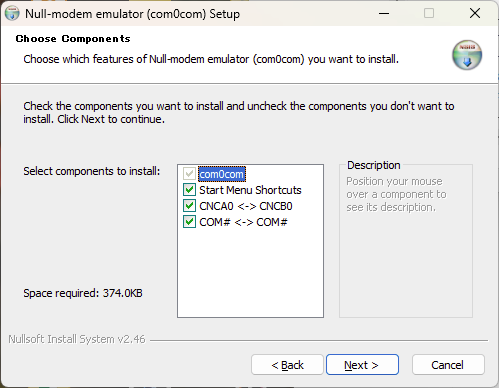Disable the COM# <-> COM# port pair checkbox
This screenshot has height=388, width=499.
tap(189, 222)
